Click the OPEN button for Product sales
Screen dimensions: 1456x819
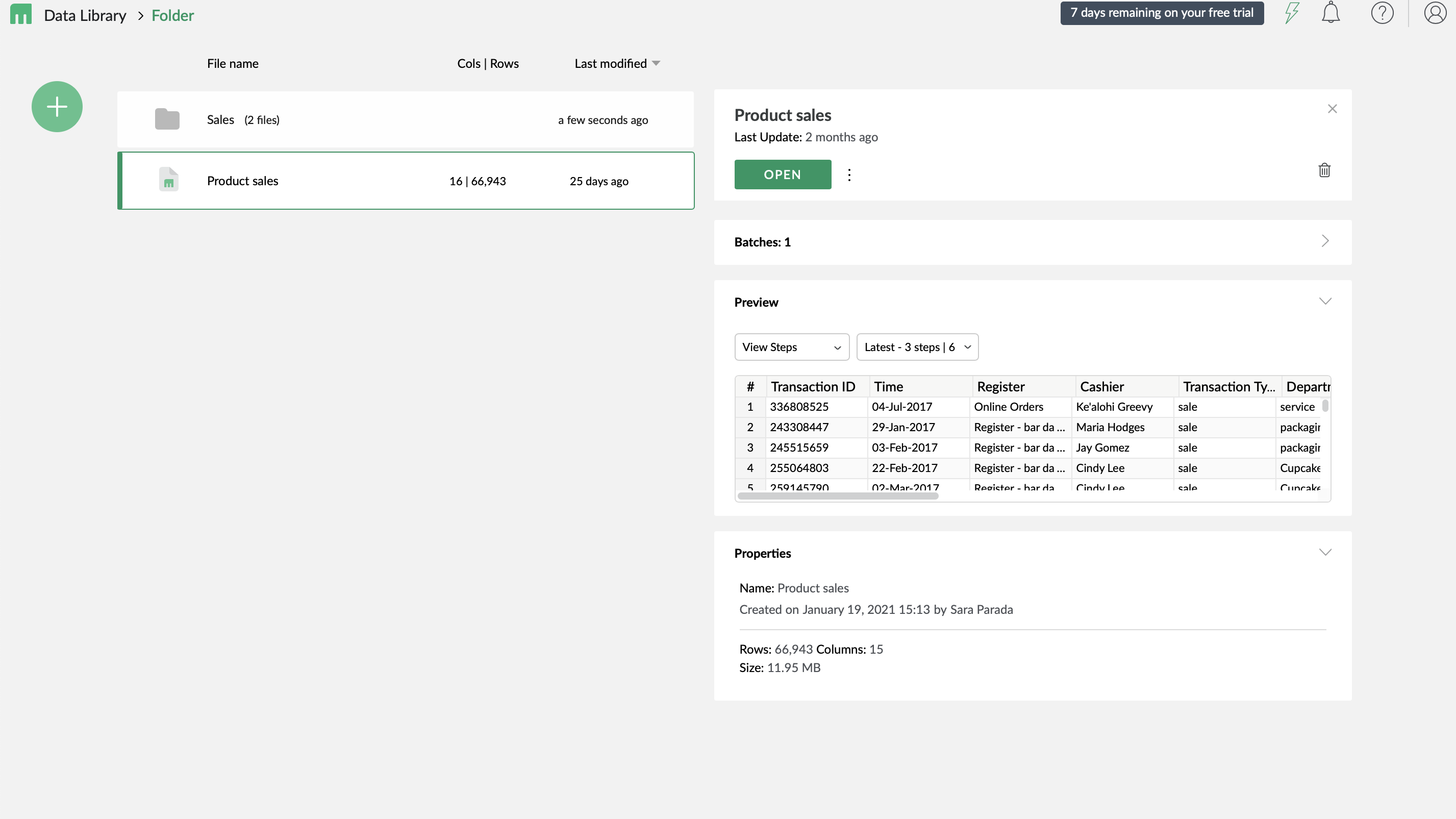(x=783, y=174)
